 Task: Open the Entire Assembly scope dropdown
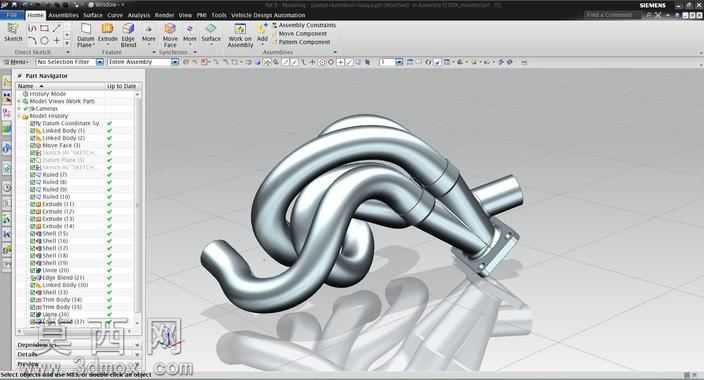[x=175, y=62]
